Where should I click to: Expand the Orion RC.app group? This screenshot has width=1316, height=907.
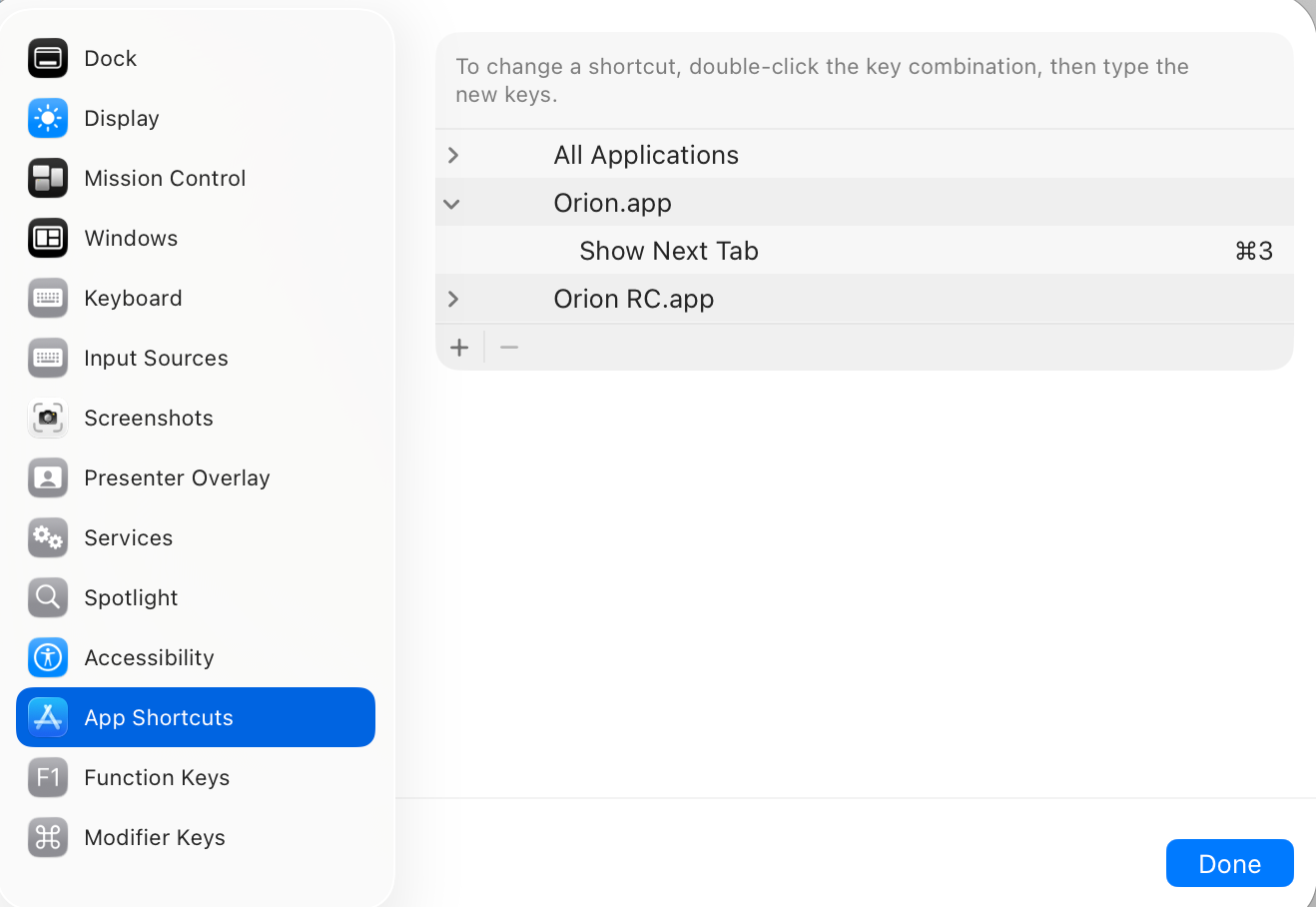point(453,299)
